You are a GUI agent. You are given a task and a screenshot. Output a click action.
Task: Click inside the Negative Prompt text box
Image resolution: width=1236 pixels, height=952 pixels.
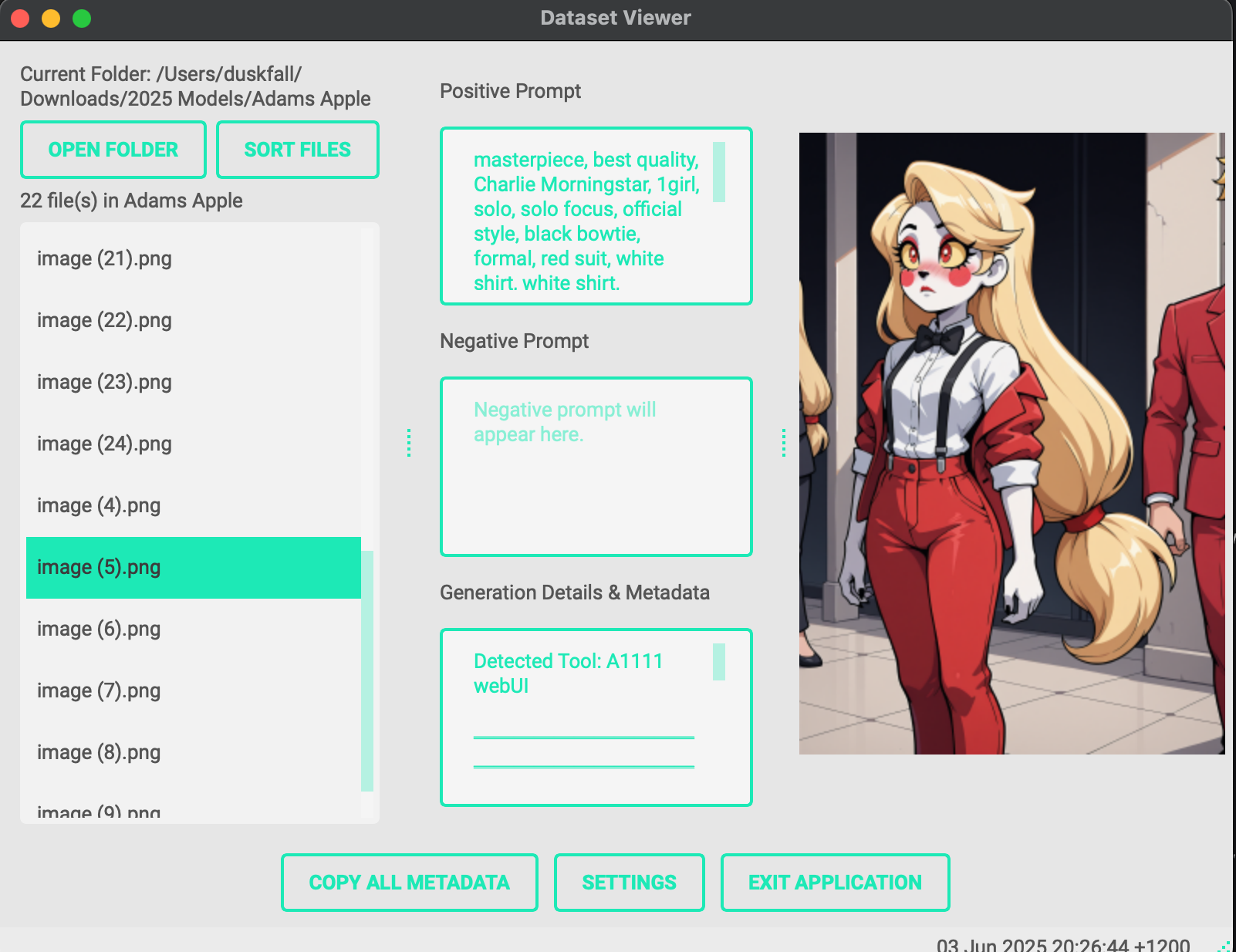596,467
